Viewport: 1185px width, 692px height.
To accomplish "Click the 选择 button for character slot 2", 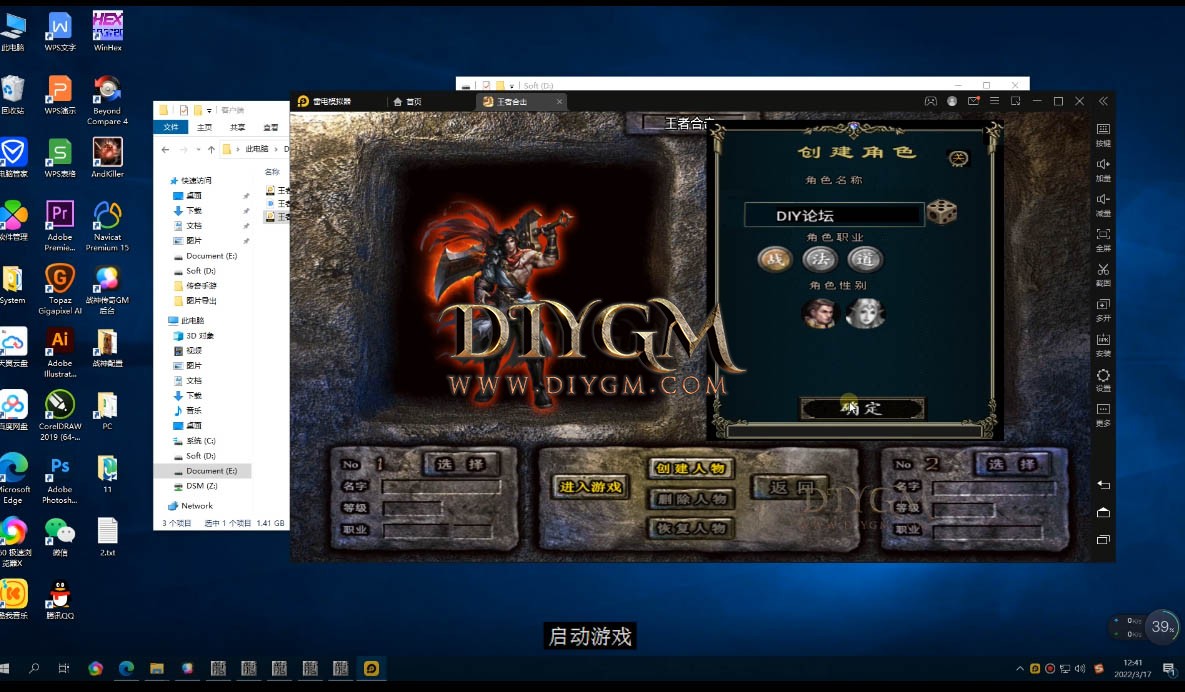I will click(x=1012, y=464).
